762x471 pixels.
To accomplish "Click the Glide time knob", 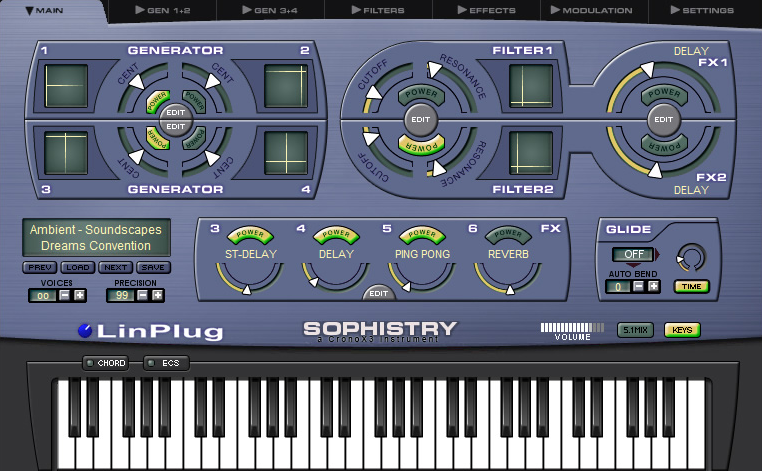I will [690, 256].
